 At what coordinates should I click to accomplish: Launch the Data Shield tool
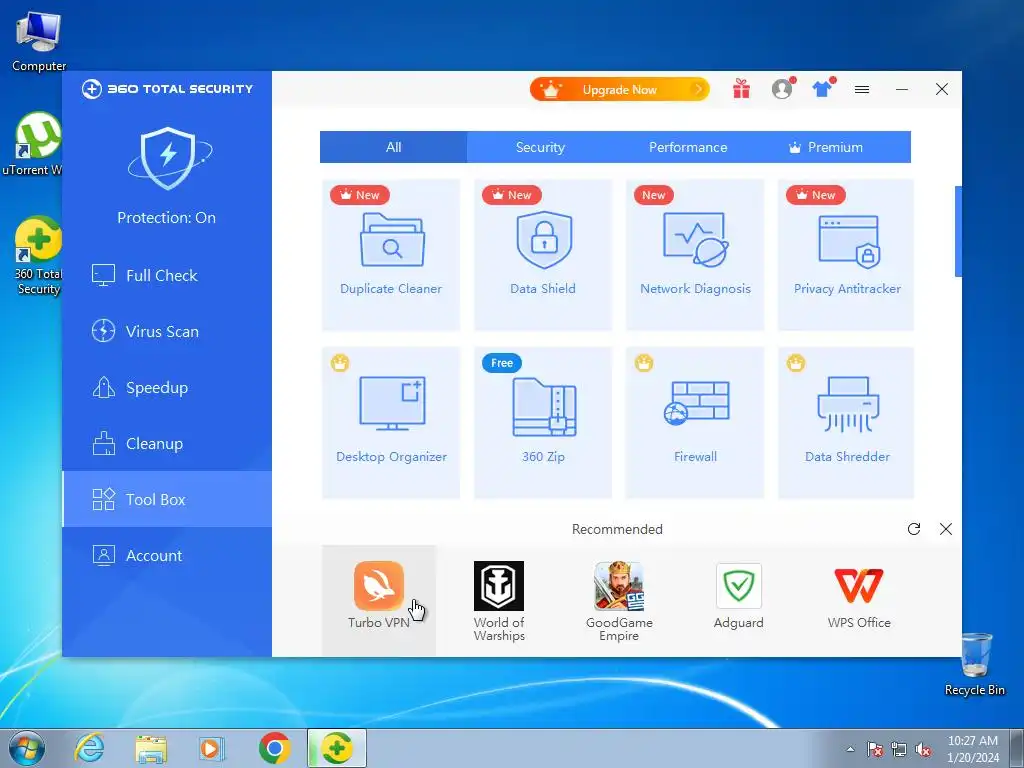[x=543, y=255]
